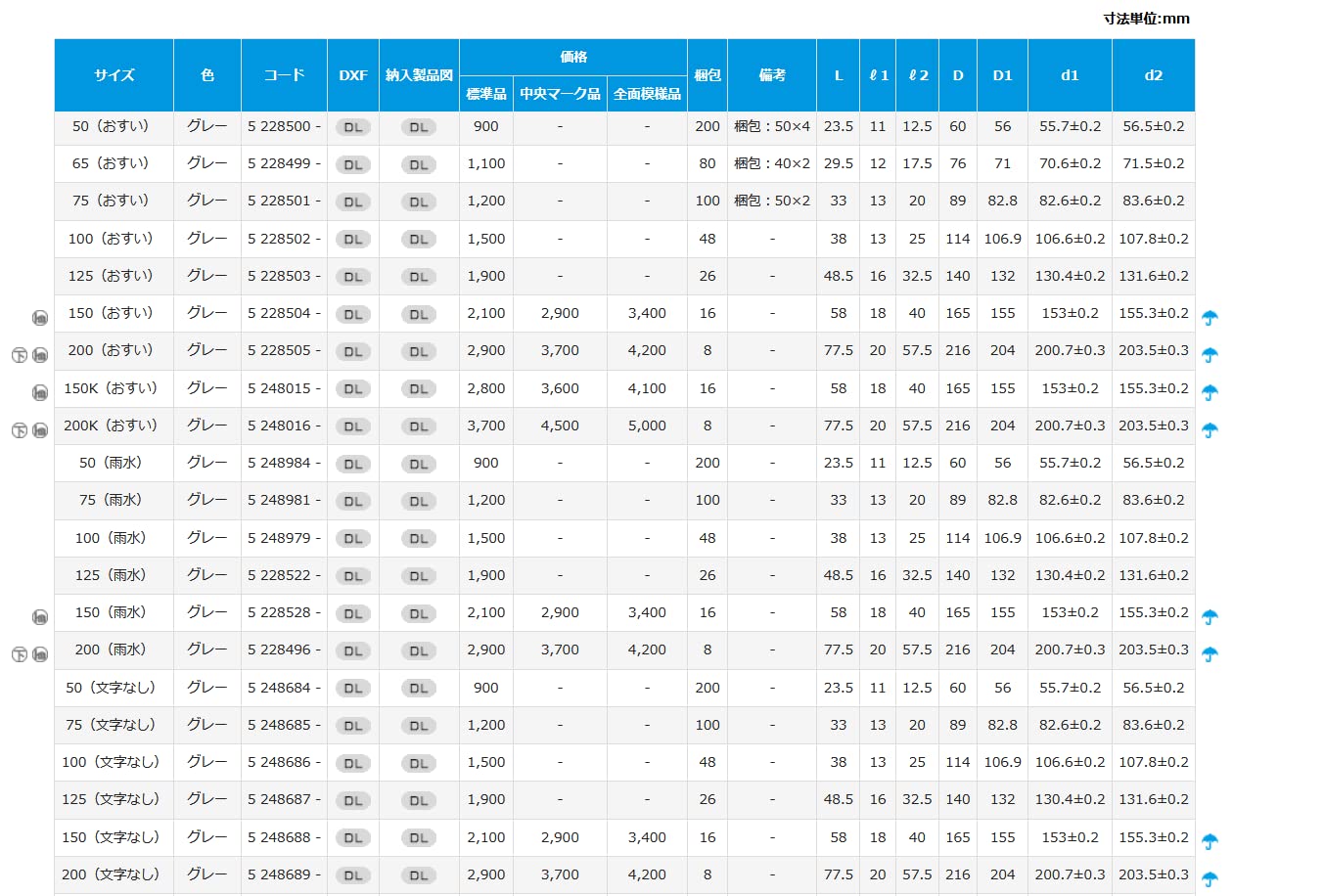The width and height of the screenshot is (1324, 896).
Task: Download 納入製品図 for code 5 248689
Action: pos(418,875)
